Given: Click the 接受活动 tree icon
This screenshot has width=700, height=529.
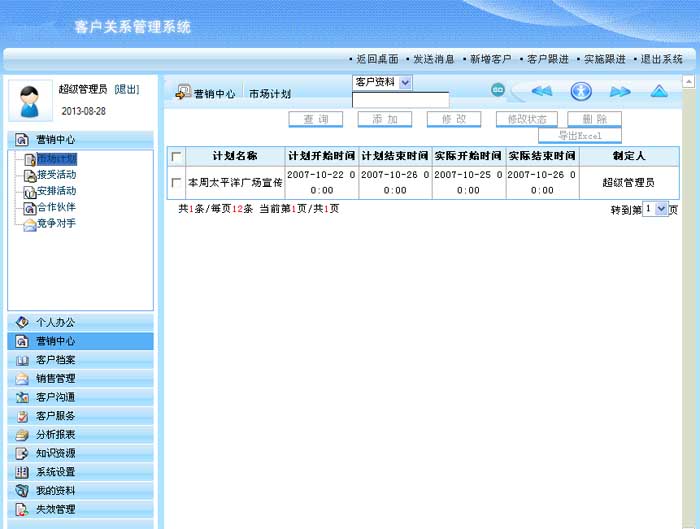Looking at the screenshot, I should (30, 175).
